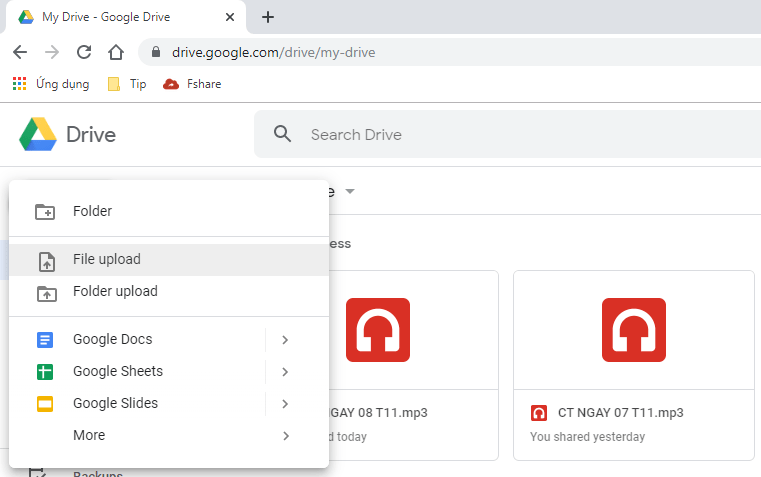761x477 pixels.
Task: Click 'You shared yesterday' text
Action: coord(587,437)
